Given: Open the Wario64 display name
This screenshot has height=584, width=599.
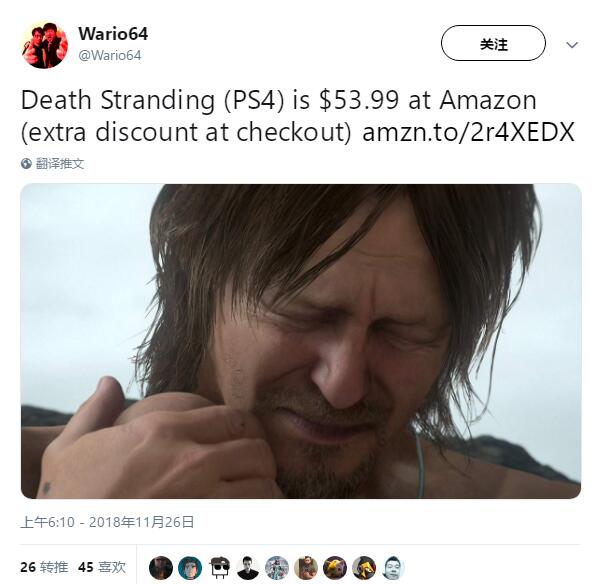Looking at the screenshot, I should click(113, 34).
